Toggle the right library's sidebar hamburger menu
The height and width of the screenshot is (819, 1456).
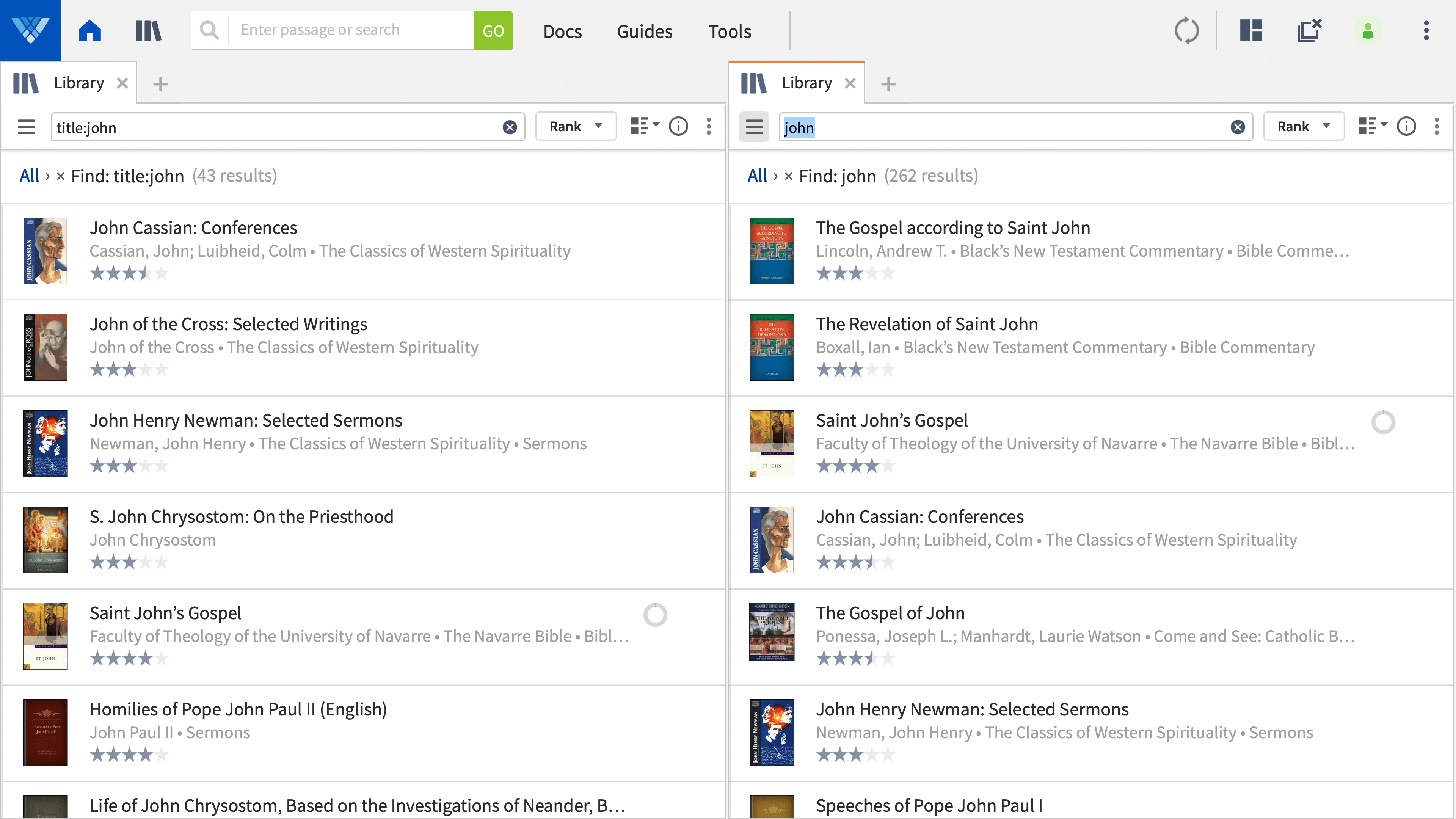tap(754, 127)
